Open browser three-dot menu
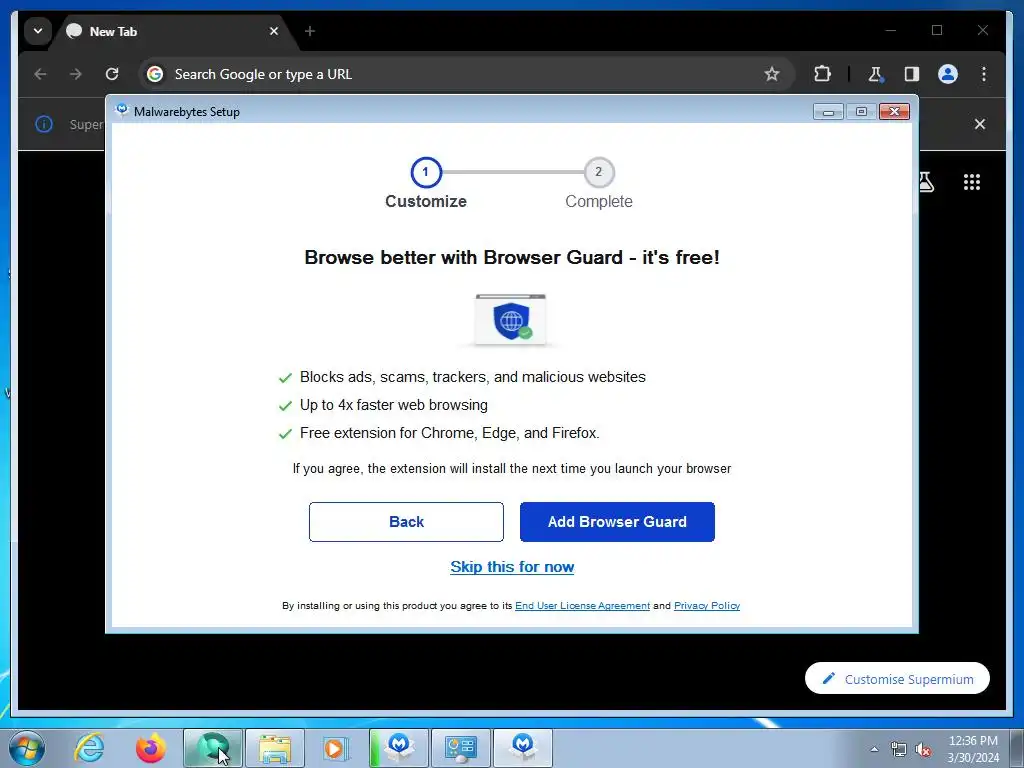Image resolution: width=1024 pixels, height=768 pixels. [x=984, y=74]
